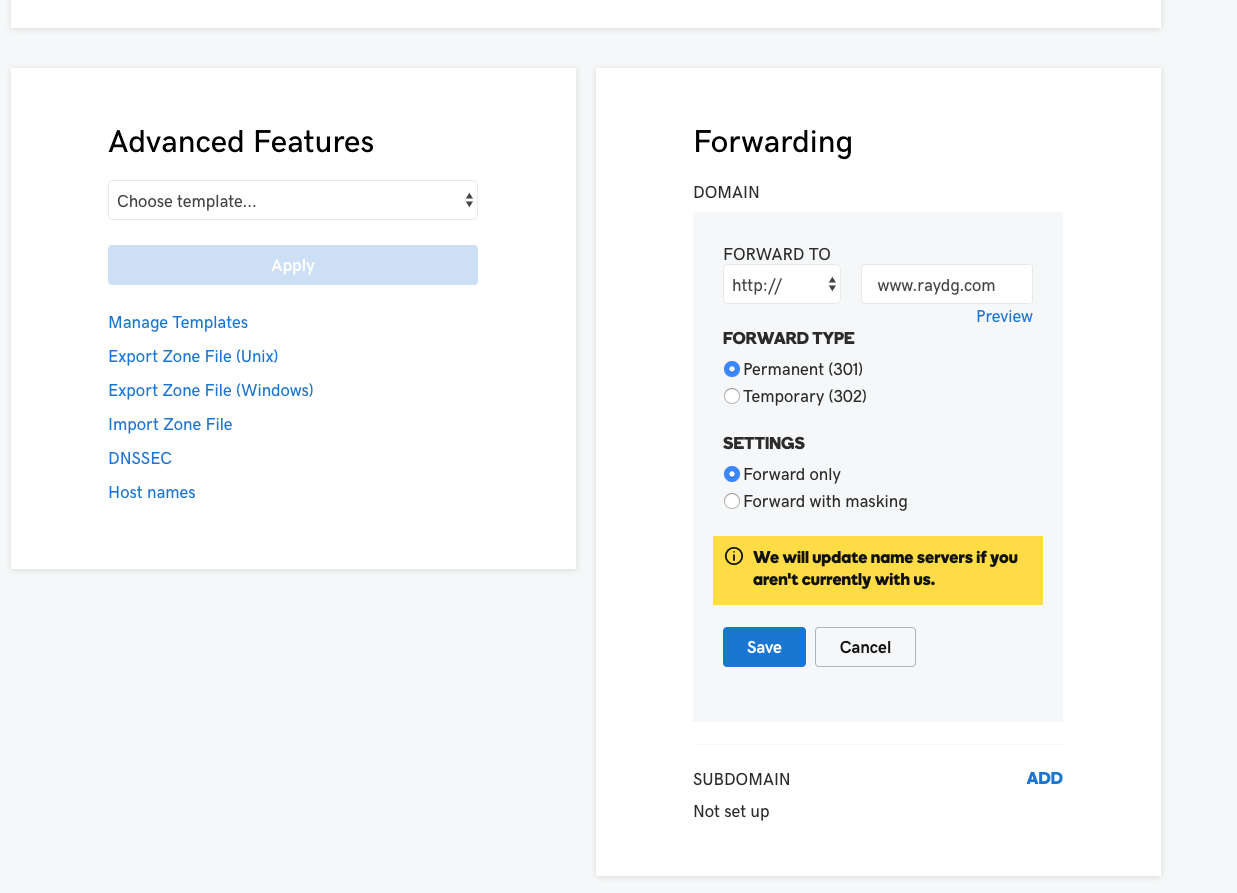Open the Import Zone File link
The image size is (1237, 893).
click(x=170, y=424)
